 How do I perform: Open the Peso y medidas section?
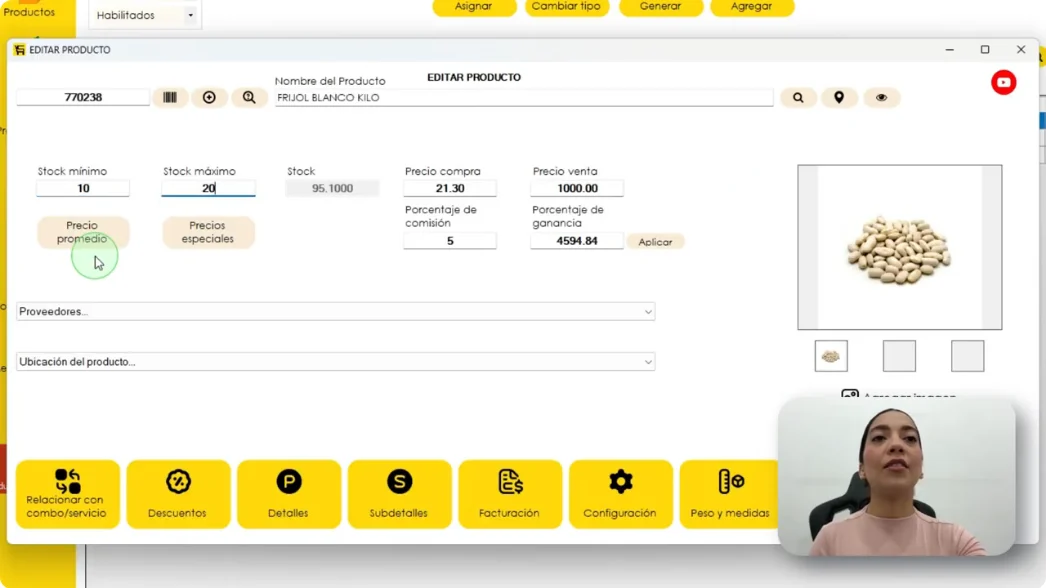click(730, 494)
